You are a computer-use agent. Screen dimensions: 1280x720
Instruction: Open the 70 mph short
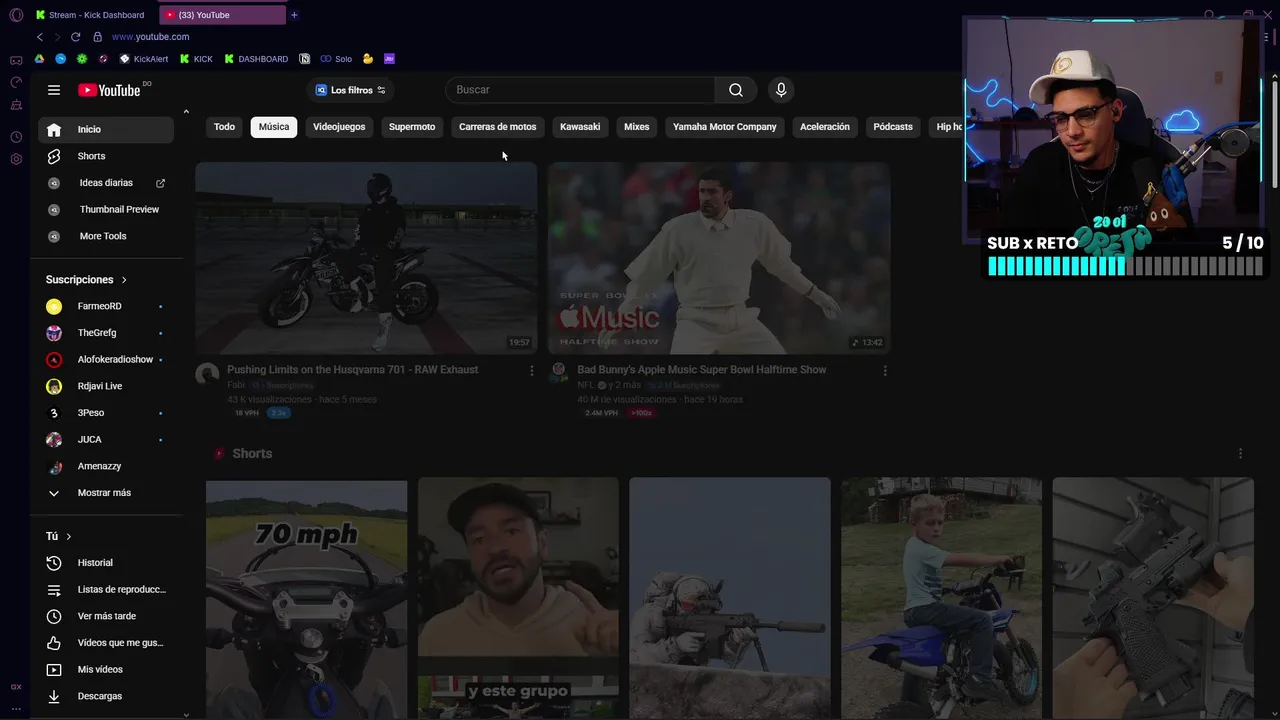tap(307, 599)
